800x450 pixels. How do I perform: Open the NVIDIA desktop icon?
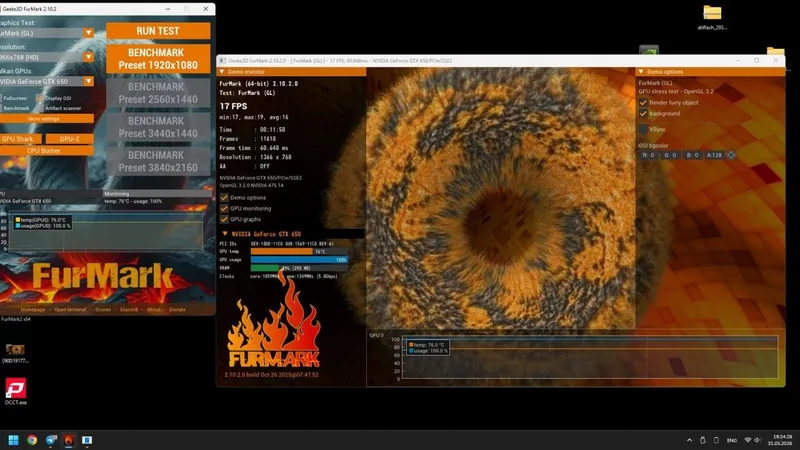coord(649,51)
